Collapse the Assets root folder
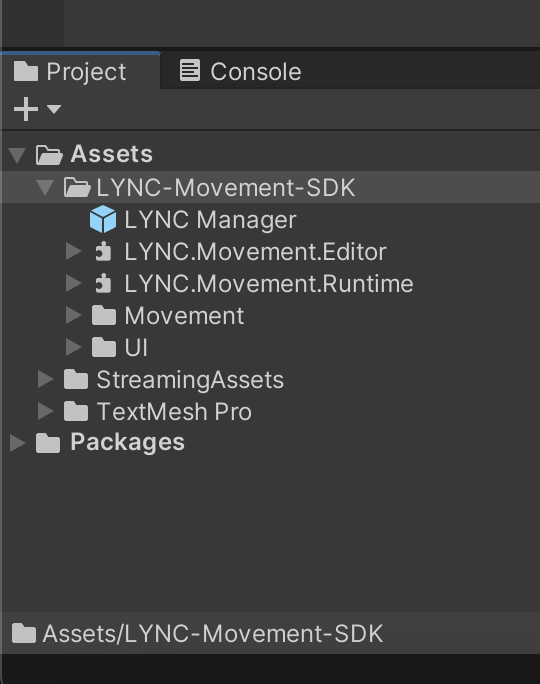540x684 pixels. [x=17, y=155]
